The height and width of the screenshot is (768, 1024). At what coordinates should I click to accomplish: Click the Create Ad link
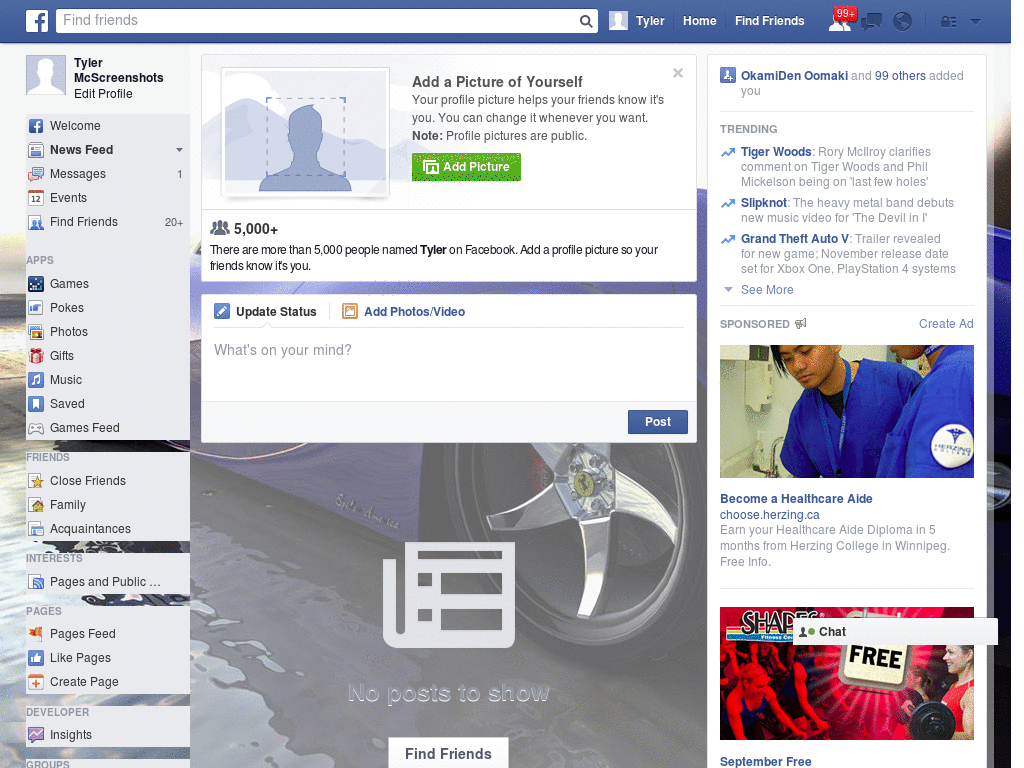coord(946,324)
